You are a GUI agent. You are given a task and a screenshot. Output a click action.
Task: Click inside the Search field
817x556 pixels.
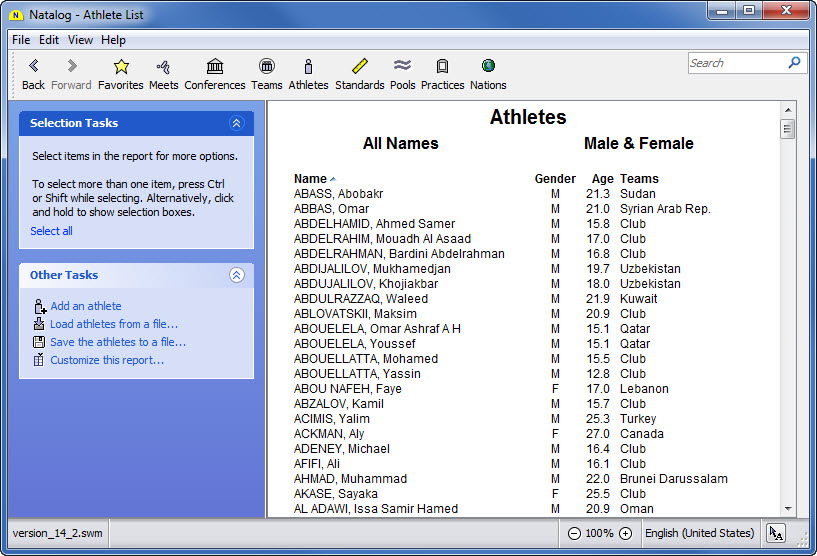pos(736,63)
